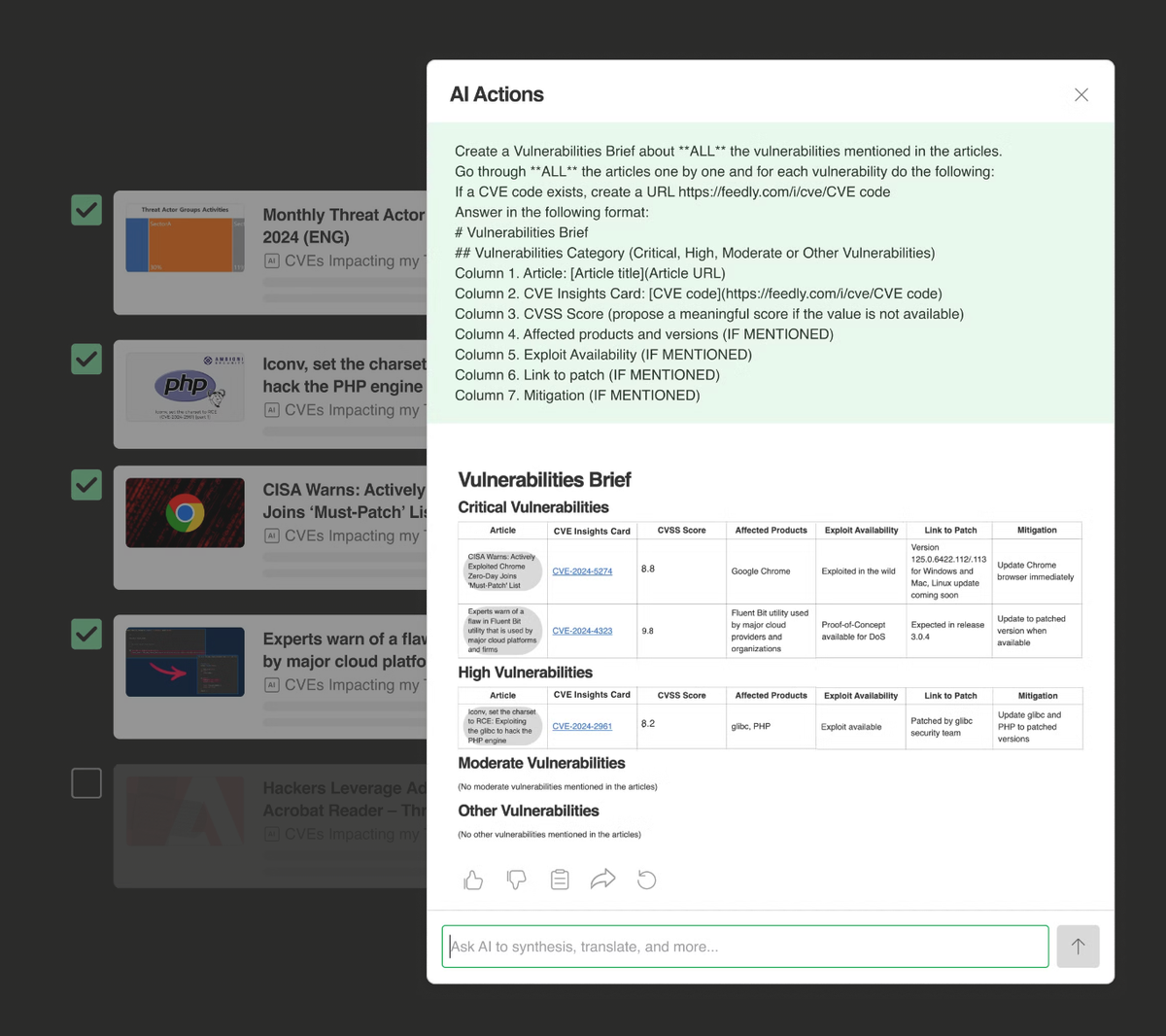The width and height of the screenshot is (1166, 1036).
Task: Click the submit arrow in the AI prompt box
Action: [1078, 946]
